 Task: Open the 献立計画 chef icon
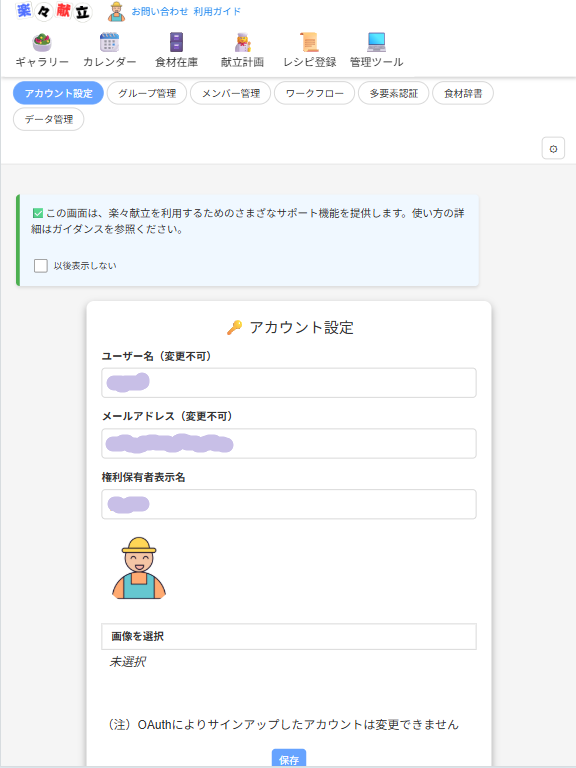click(x=242, y=43)
